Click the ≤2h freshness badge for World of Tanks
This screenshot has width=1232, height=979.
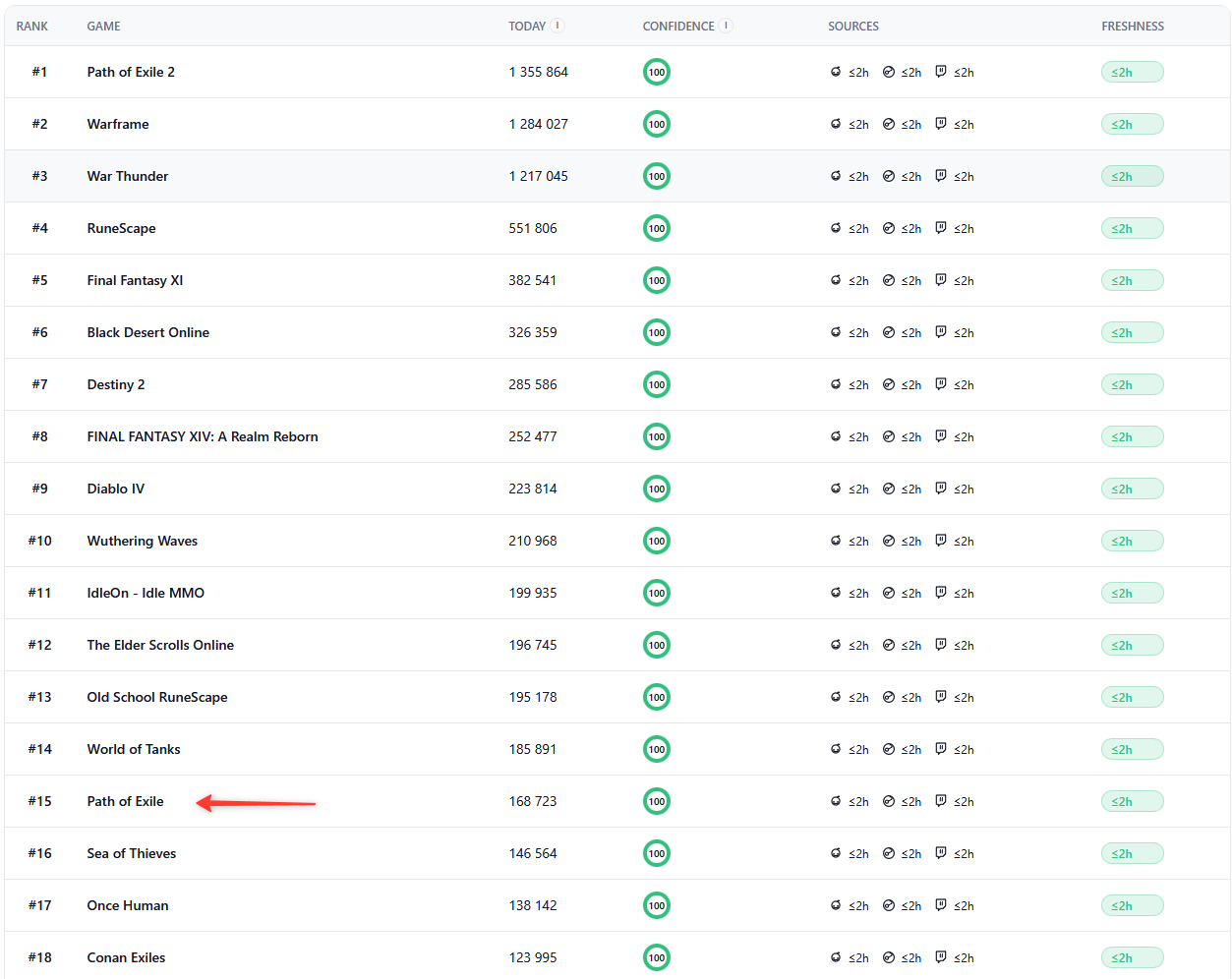1133,749
